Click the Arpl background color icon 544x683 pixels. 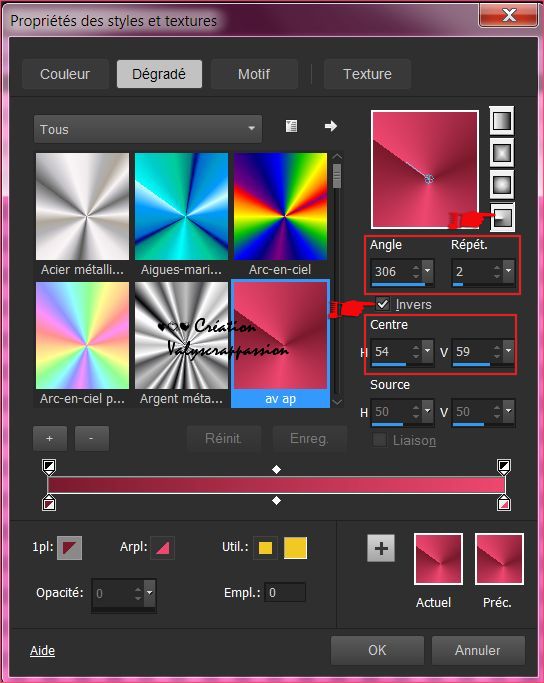[162, 548]
